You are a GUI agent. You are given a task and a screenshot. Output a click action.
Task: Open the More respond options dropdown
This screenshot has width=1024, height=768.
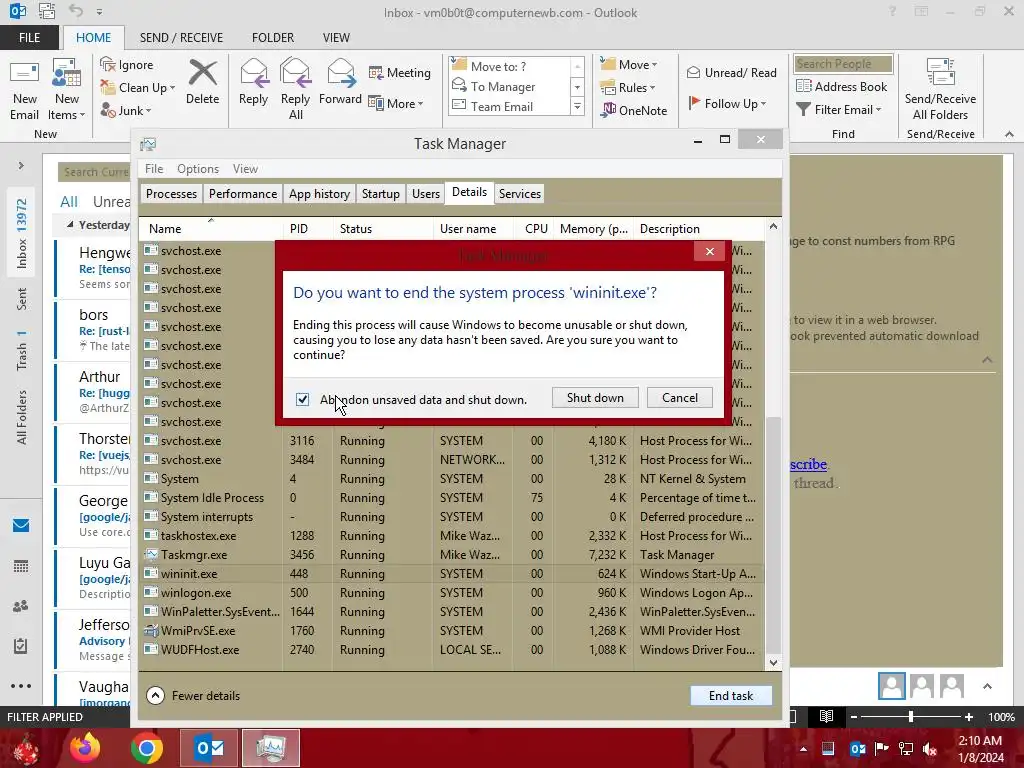coord(396,103)
